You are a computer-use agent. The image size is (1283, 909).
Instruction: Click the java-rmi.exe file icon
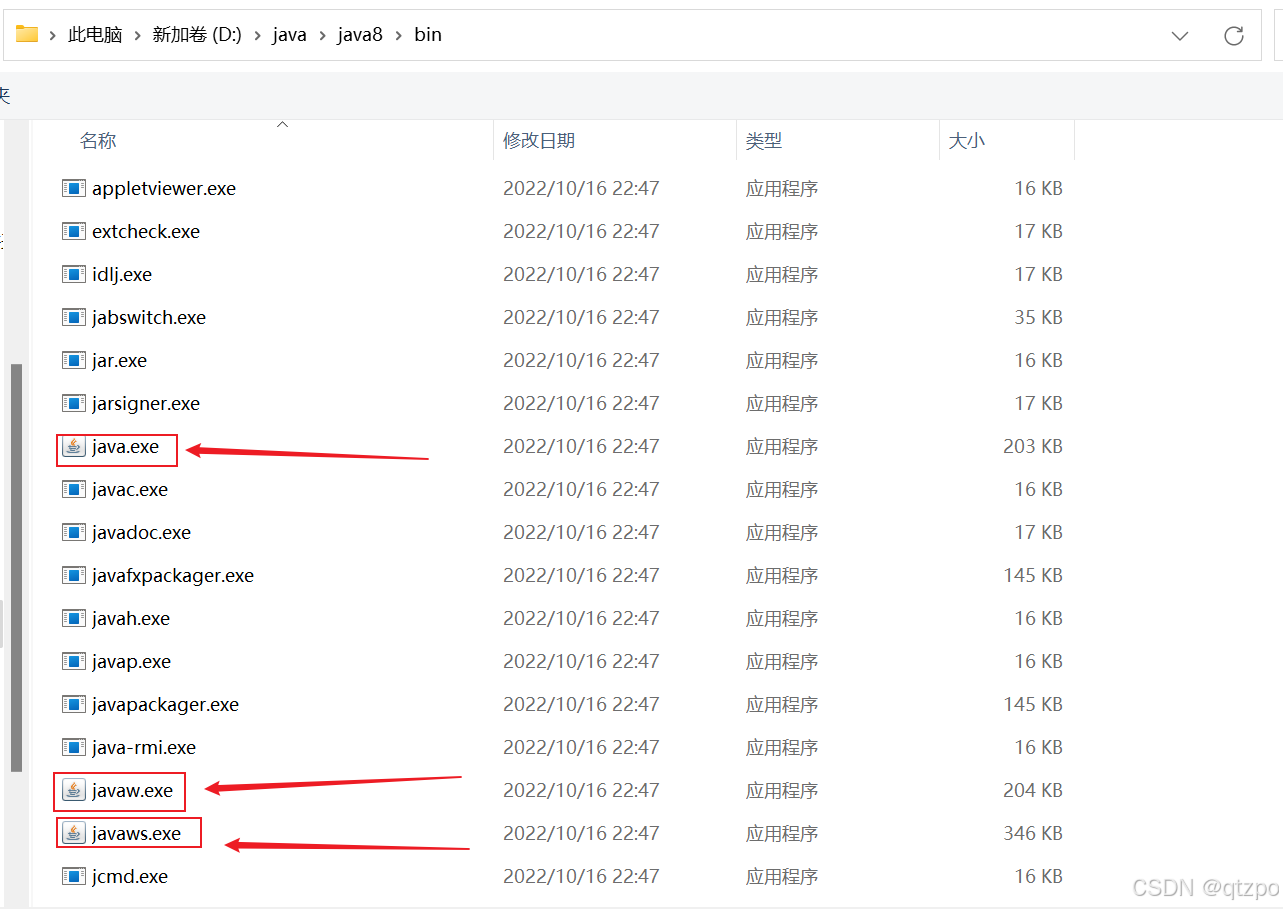pos(73,747)
